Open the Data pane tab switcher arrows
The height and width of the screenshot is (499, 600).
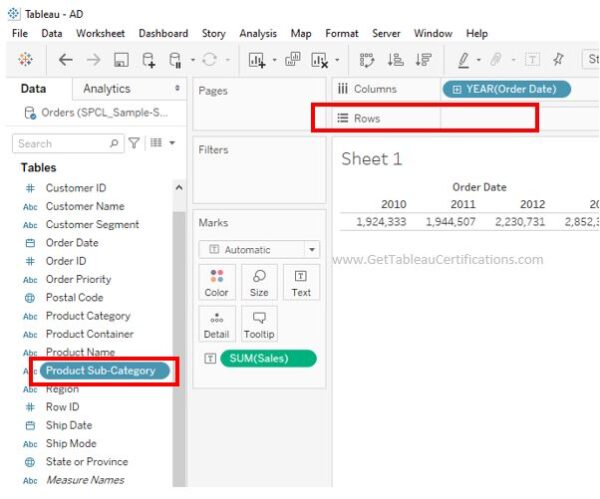[x=177, y=88]
